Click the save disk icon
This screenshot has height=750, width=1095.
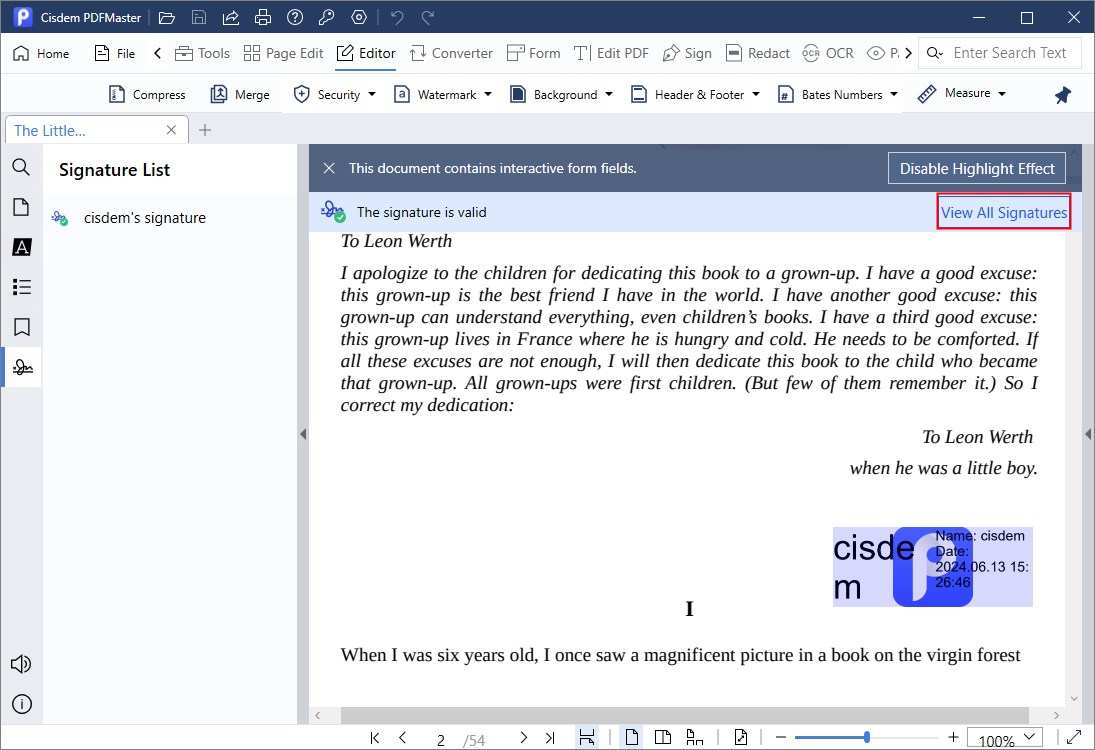pyautogui.click(x=199, y=17)
